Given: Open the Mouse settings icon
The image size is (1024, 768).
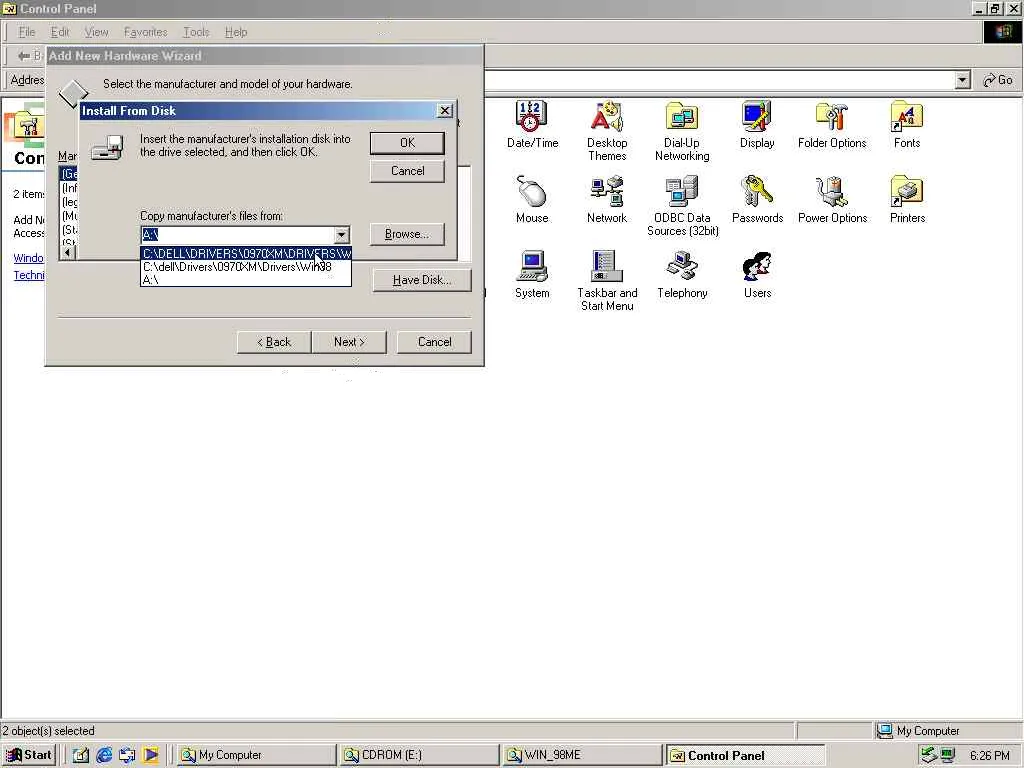Looking at the screenshot, I should [x=532, y=200].
